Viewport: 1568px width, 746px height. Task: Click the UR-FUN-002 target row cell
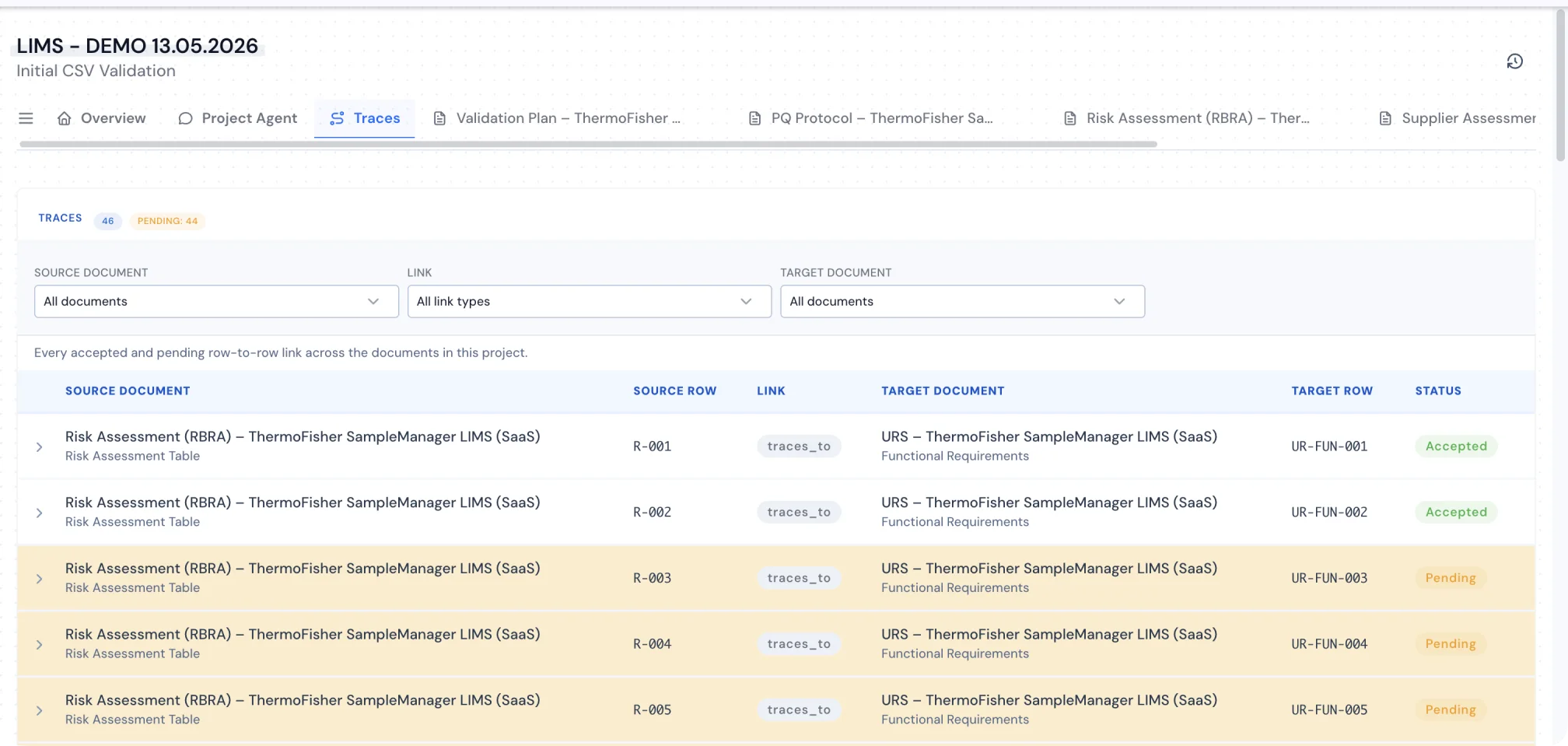(1329, 513)
